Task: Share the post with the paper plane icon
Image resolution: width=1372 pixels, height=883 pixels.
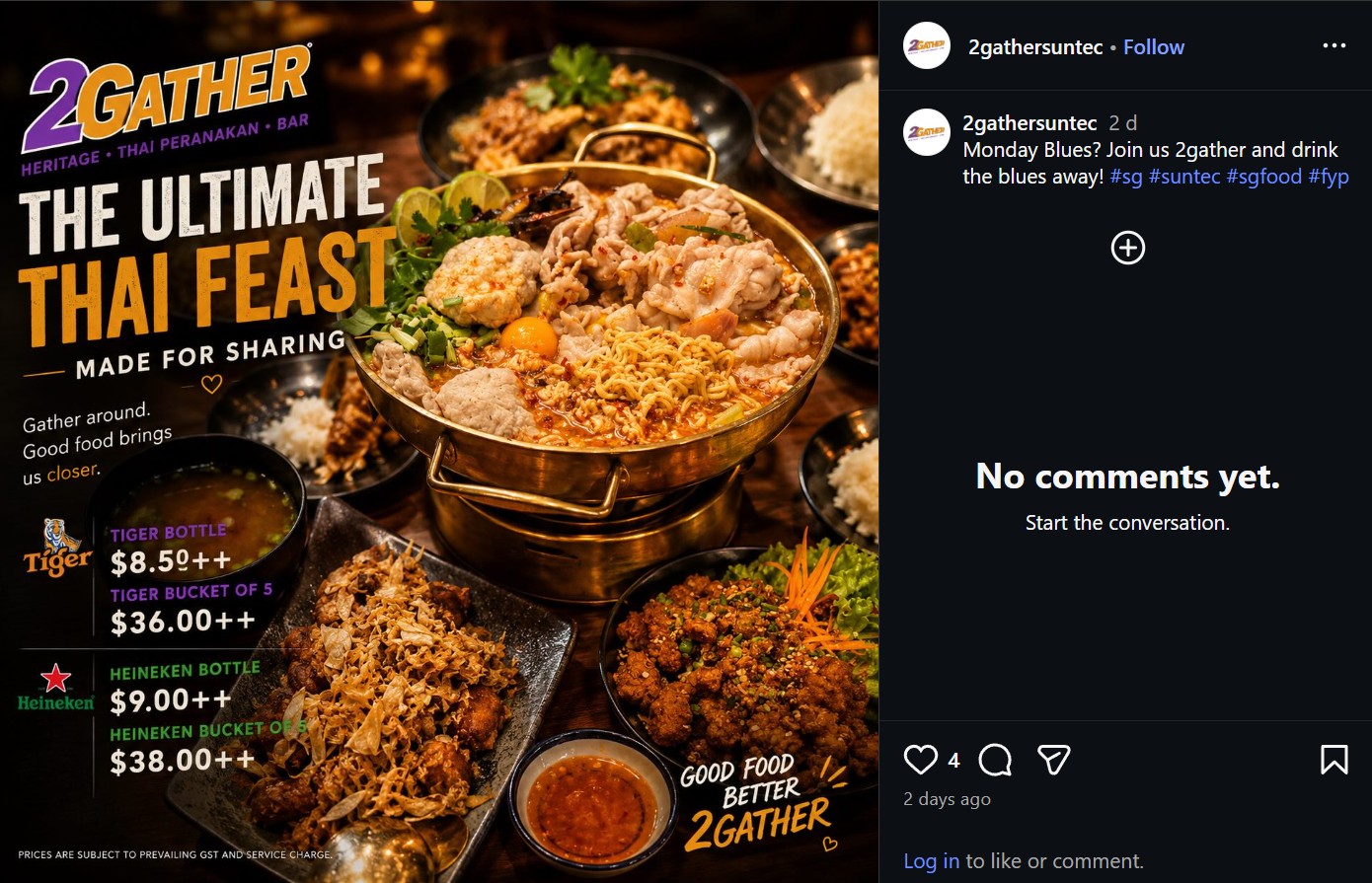Action: click(1054, 760)
